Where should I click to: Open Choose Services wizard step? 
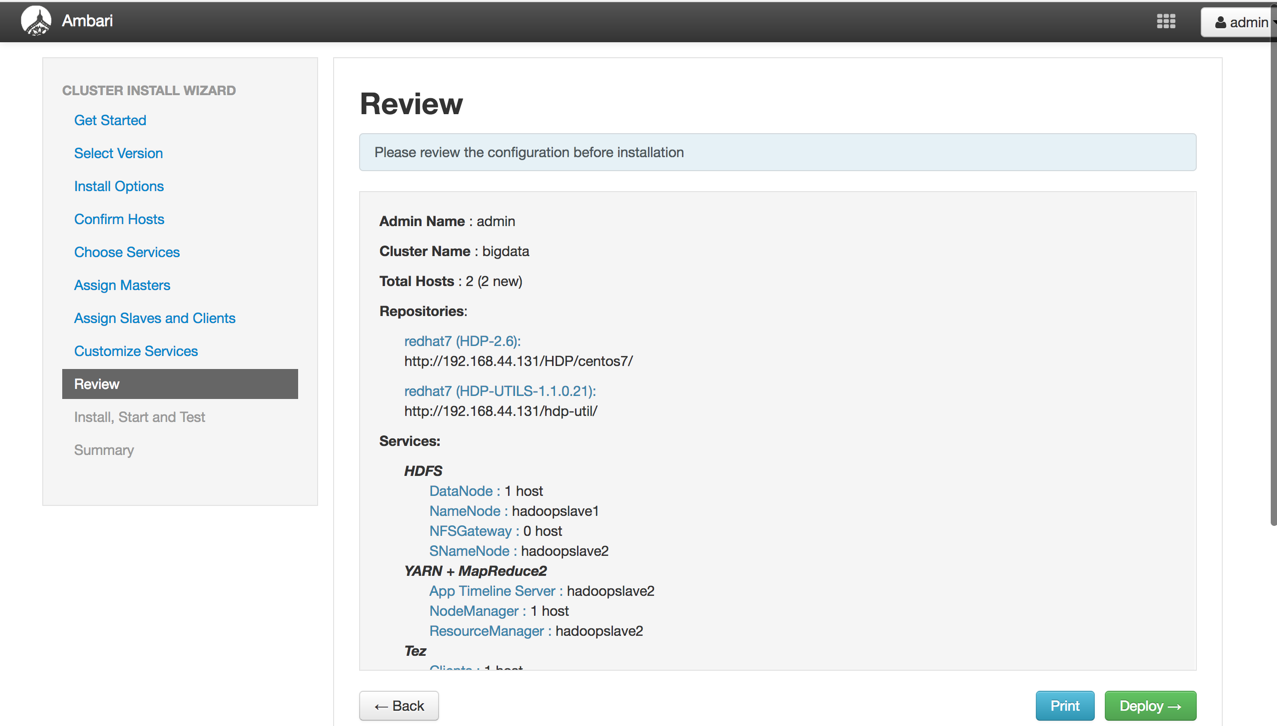127,252
